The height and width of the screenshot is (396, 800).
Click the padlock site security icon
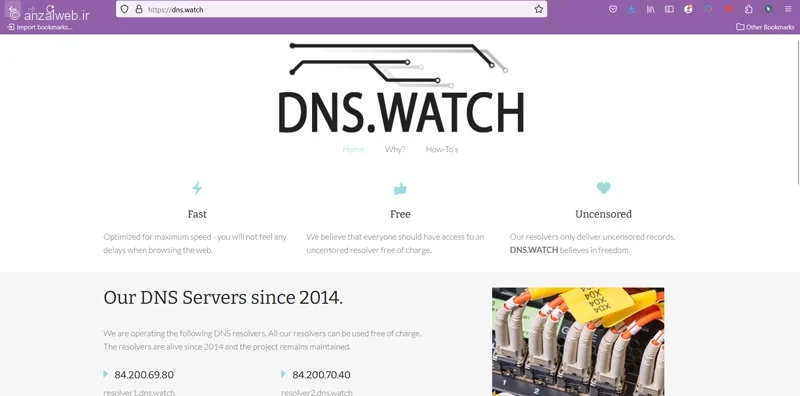[139, 9]
